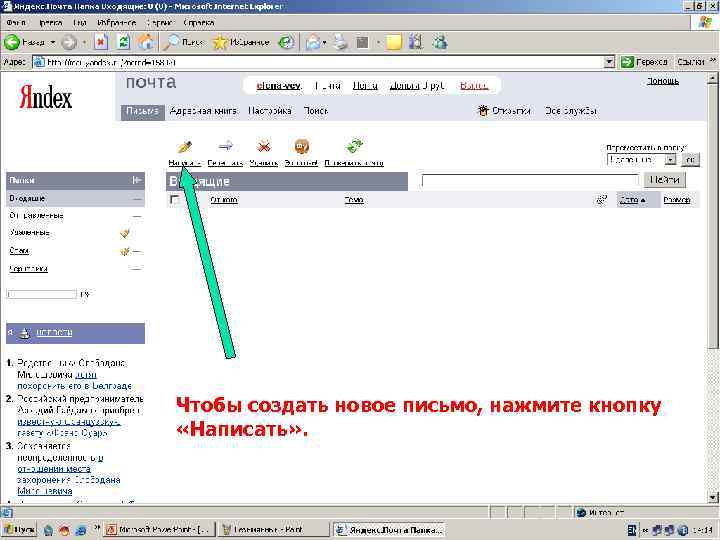Refresh the page with the green arrows icon

coord(124,43)
